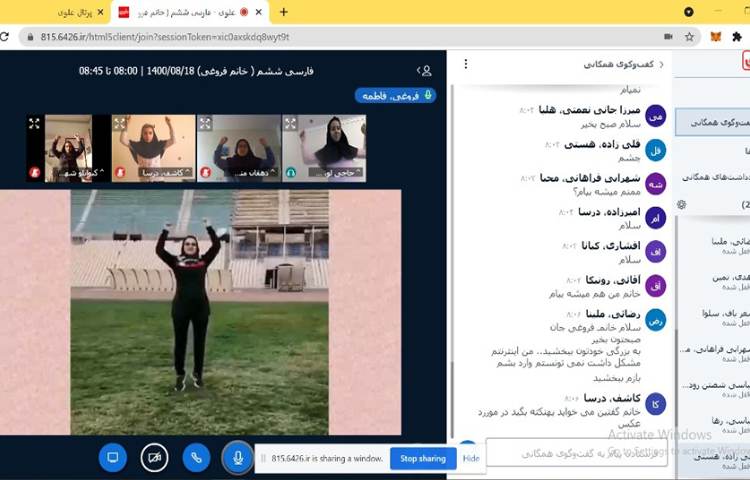
Task: Click listen-only headphone icon on حاجی لو webcam
Action: [x=291, y=172]
